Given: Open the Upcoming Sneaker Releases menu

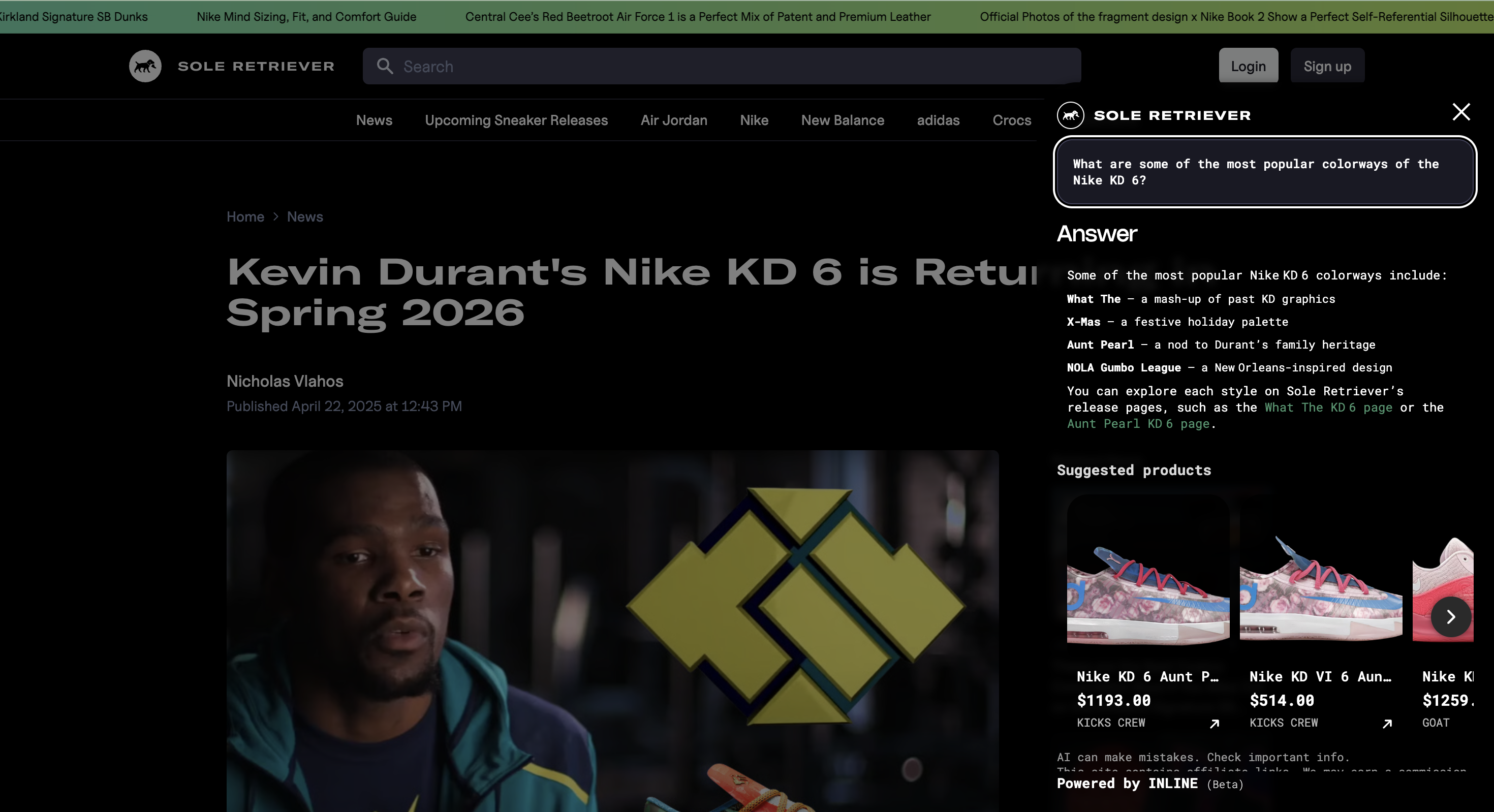Looking at the screenshot, I should tap(516, 120).
